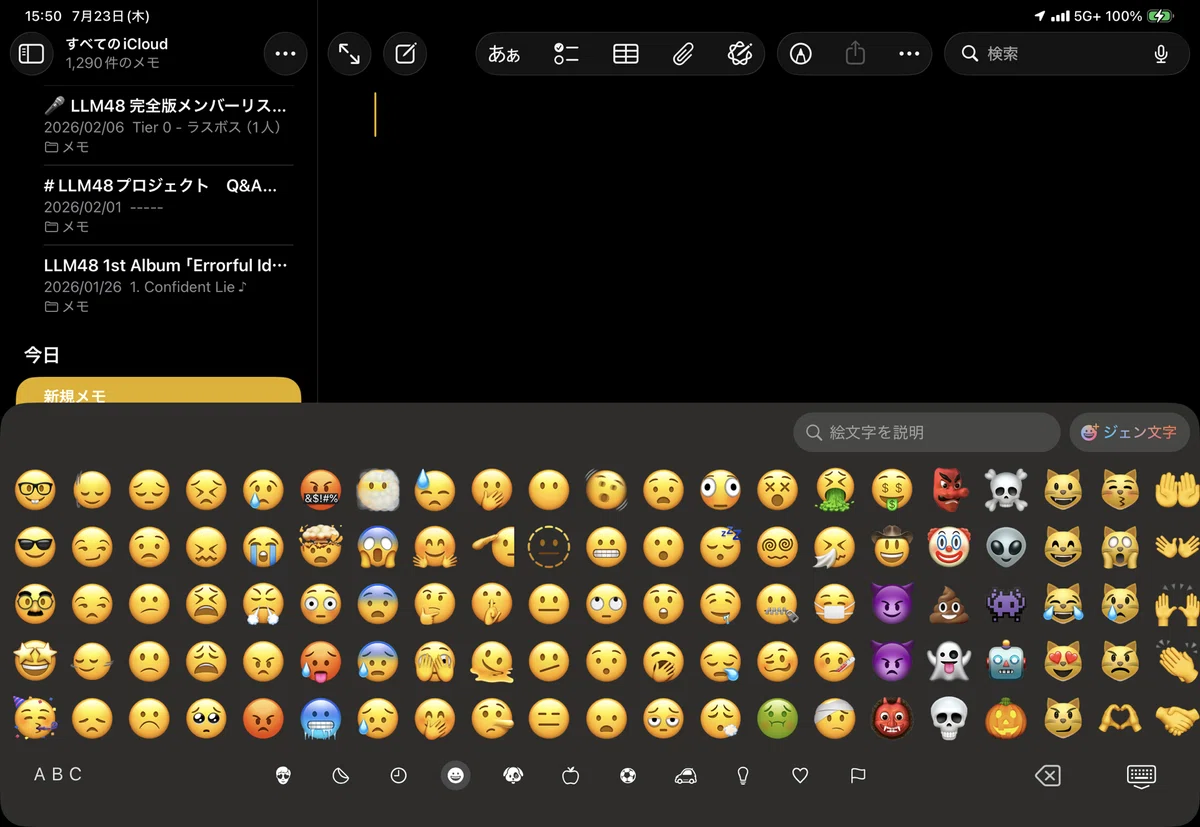
Task: Switch to animals emoji category
Action: pos(513,775)
